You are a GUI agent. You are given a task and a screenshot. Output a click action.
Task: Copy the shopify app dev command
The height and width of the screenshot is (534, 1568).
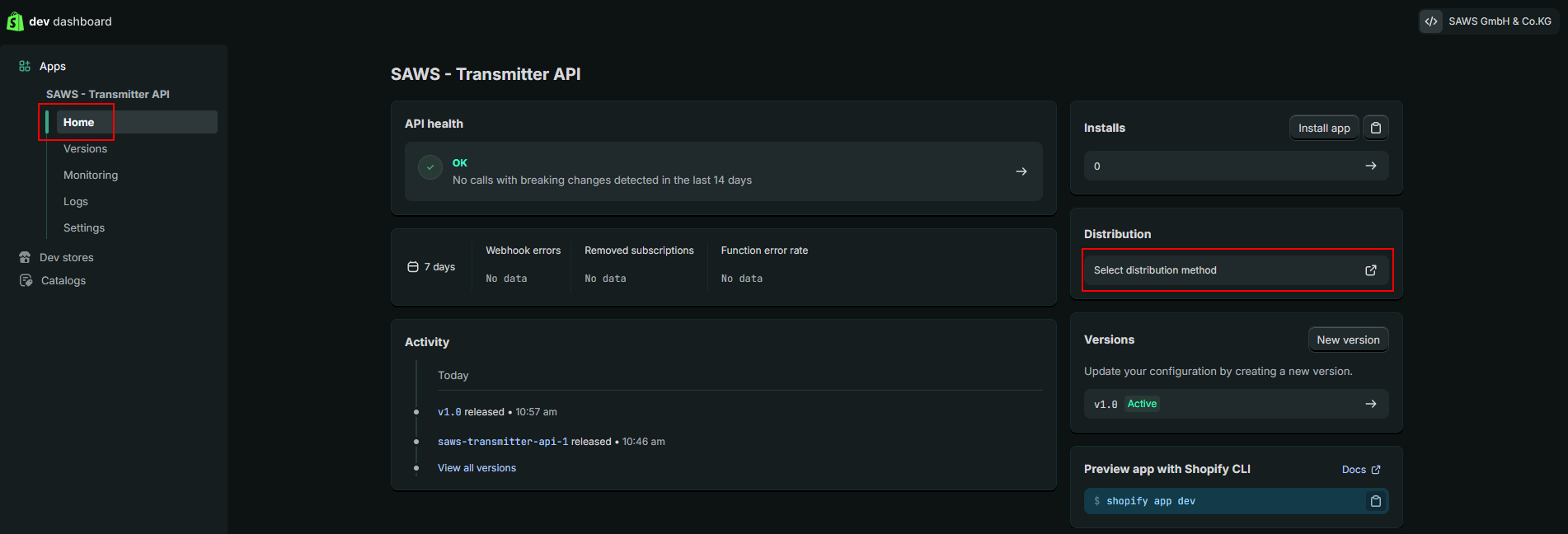pyautogui.click(x=1376, y=501)
